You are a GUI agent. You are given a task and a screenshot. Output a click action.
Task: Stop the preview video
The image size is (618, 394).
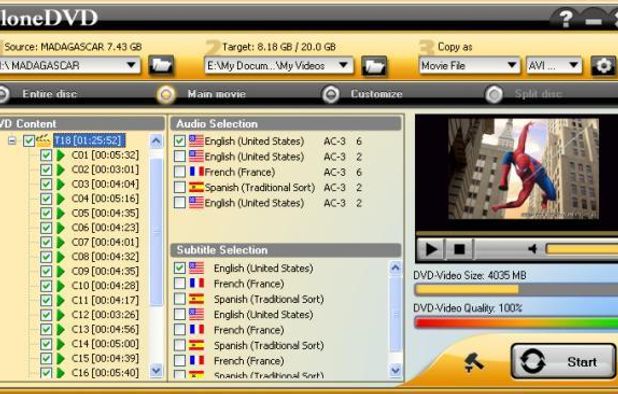click(459, 249)
